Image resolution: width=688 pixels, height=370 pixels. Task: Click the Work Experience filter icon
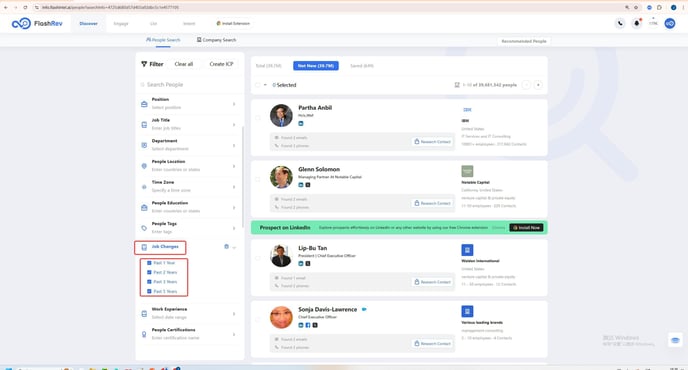pos(144,314)
